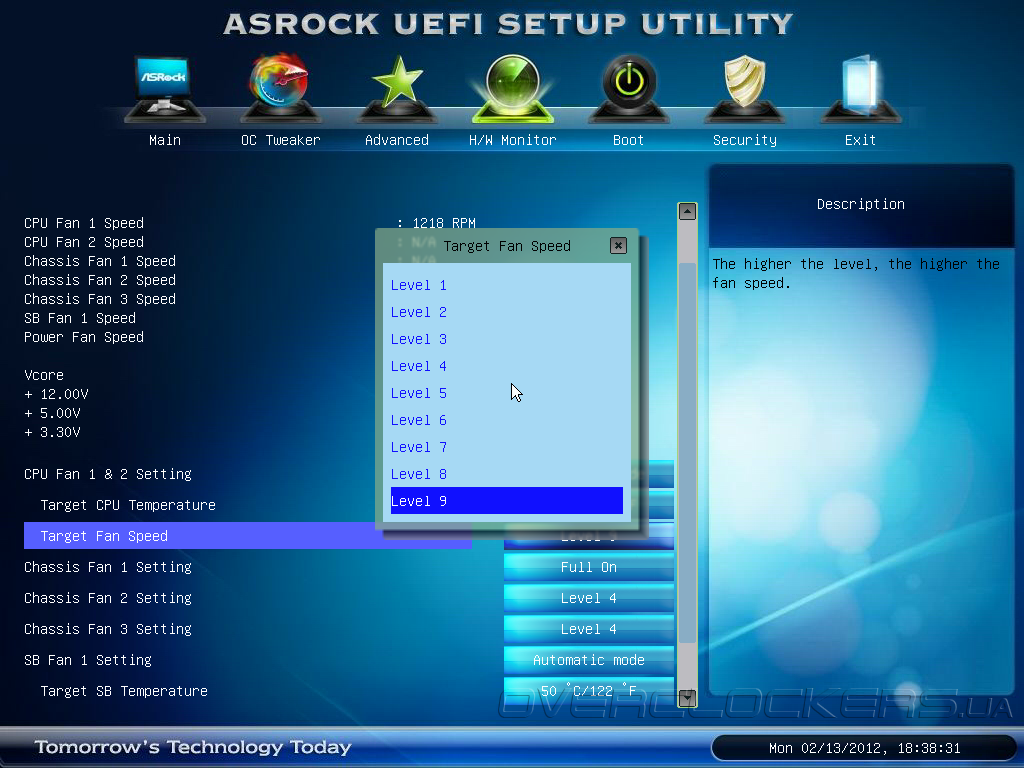This screenshot has height=768, width=1024.
Task: Close the Target Fan Speed popup
Action: [618, 246]
